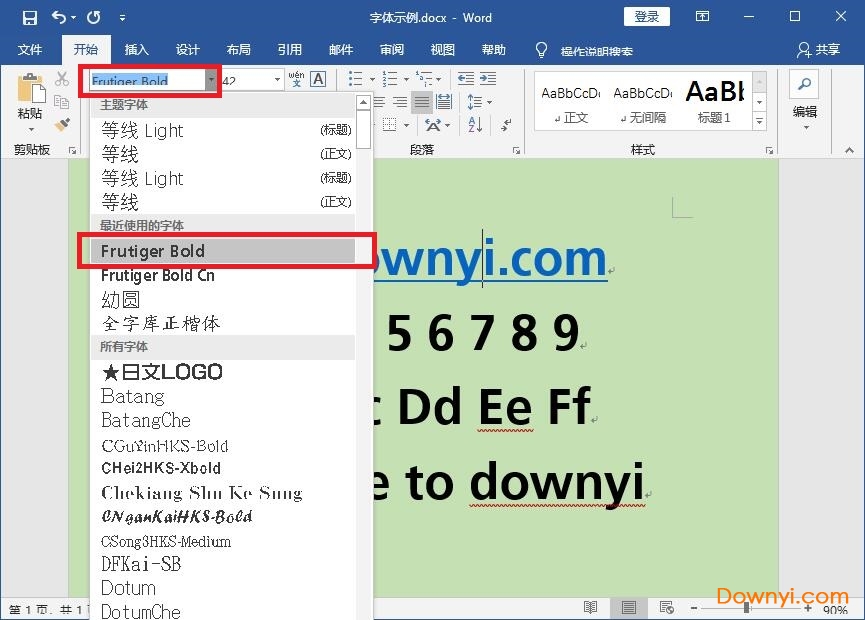Click the Decrease Indent icon

click(x=464, y=79)
